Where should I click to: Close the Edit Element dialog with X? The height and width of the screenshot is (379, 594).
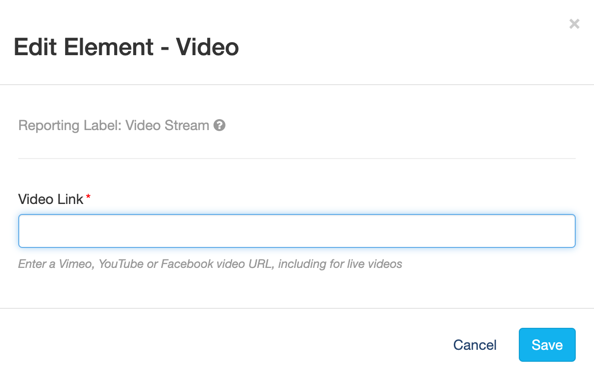click(x=574, y=24)
